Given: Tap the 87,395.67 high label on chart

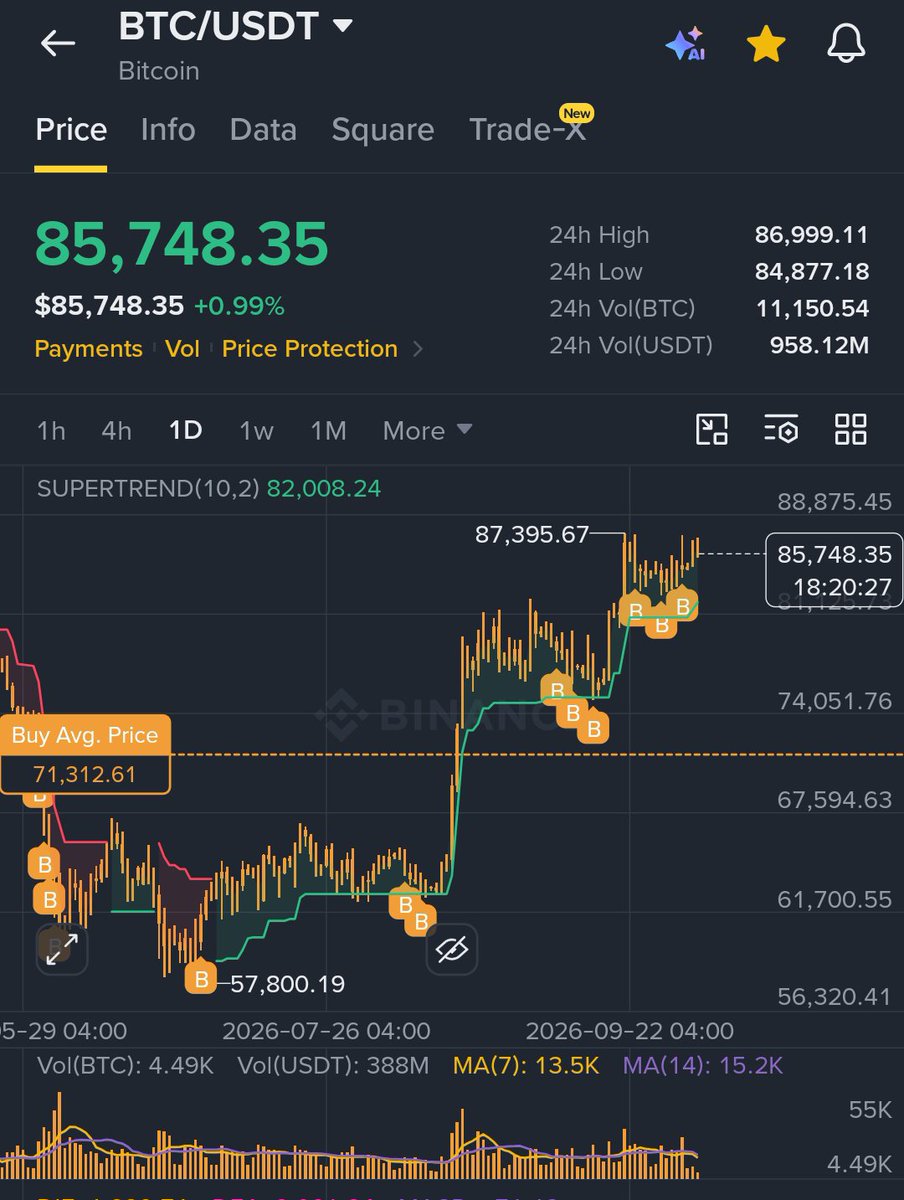Looking at the screenshot, I should pyautogui.click(x=532, y=535).
